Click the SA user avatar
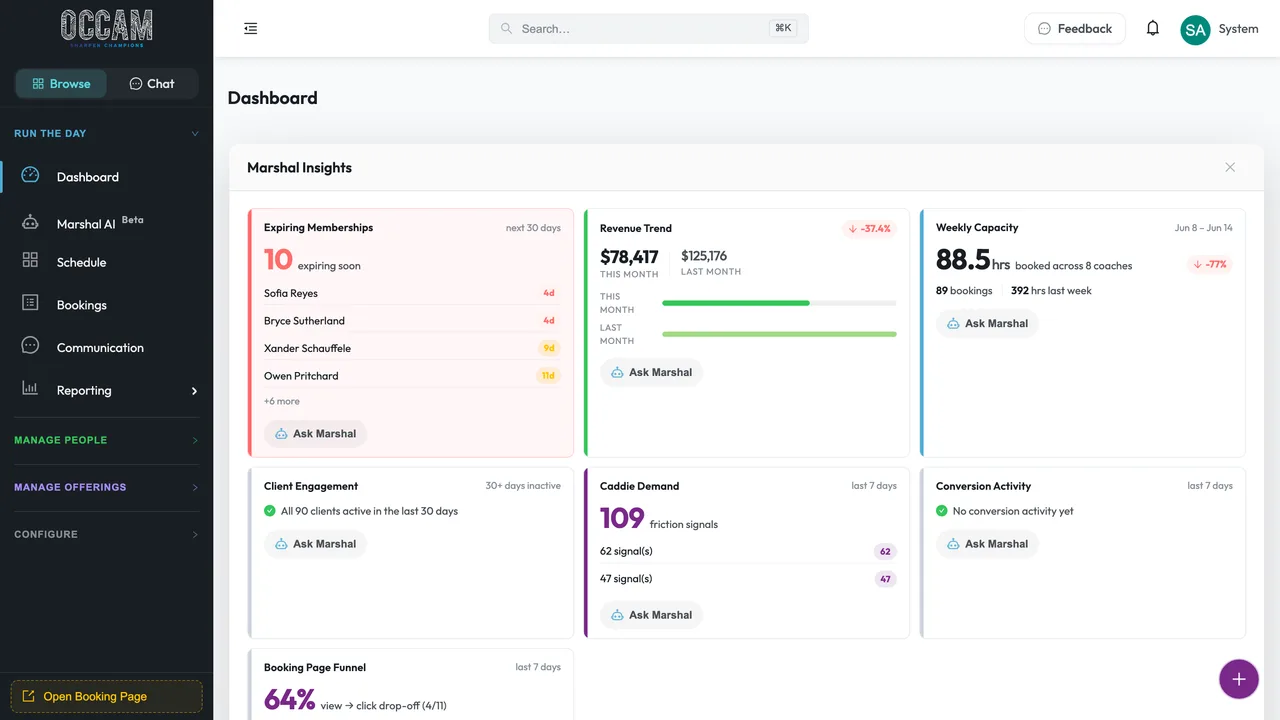 point(1195,29)
